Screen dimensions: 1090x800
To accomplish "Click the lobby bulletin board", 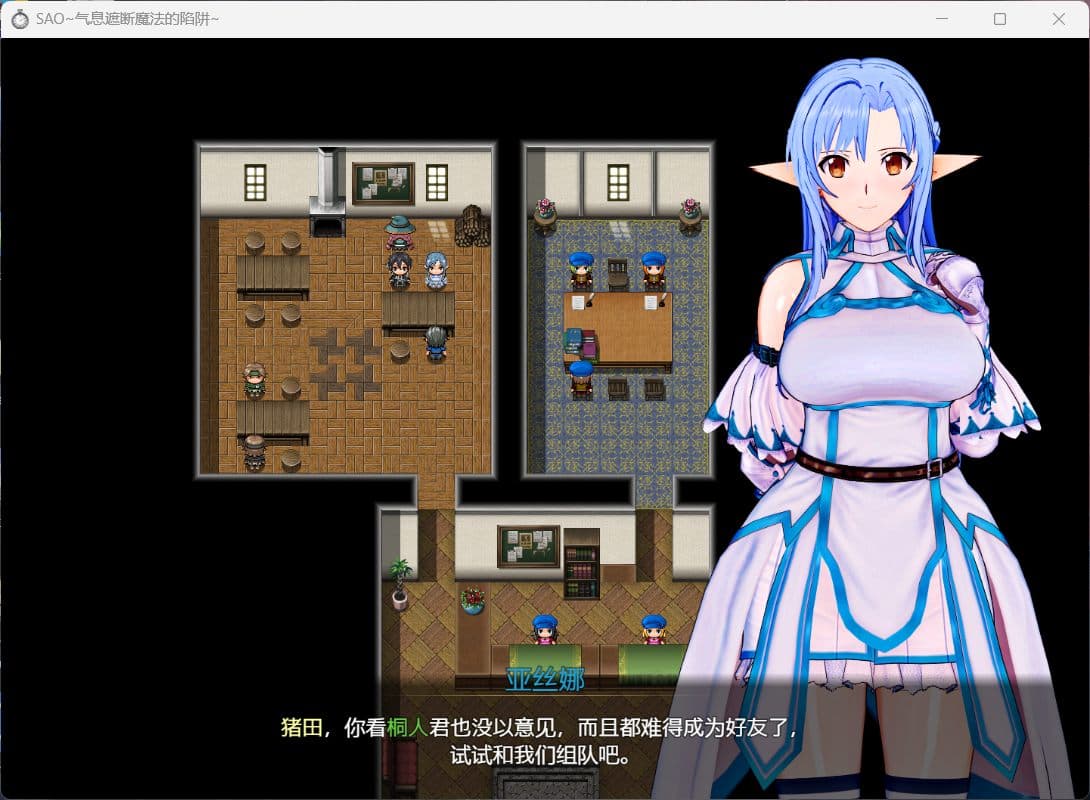I will (x=528, y=546).
